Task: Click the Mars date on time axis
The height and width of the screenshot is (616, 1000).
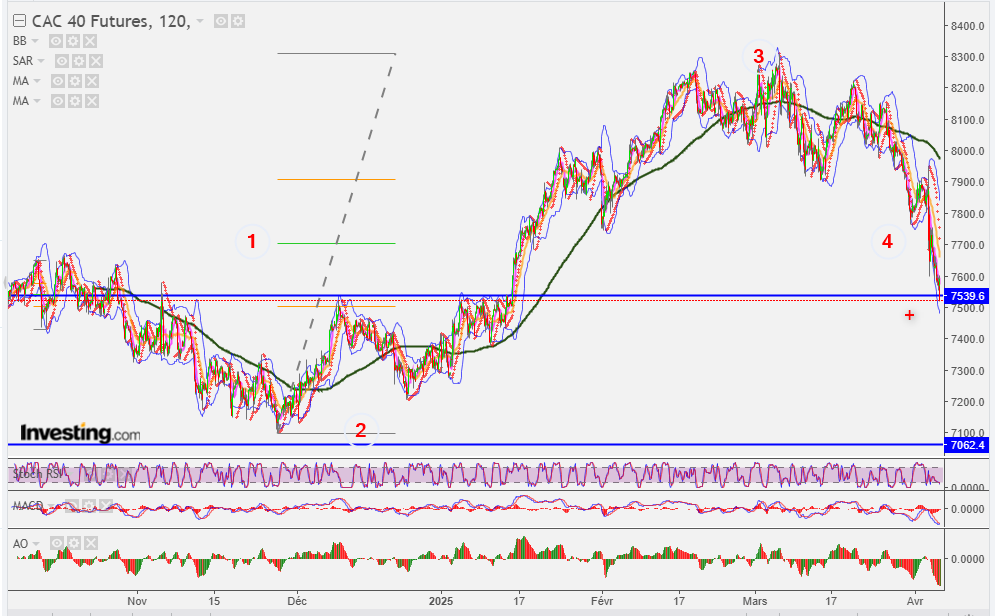Action: [x=755, y=601]
